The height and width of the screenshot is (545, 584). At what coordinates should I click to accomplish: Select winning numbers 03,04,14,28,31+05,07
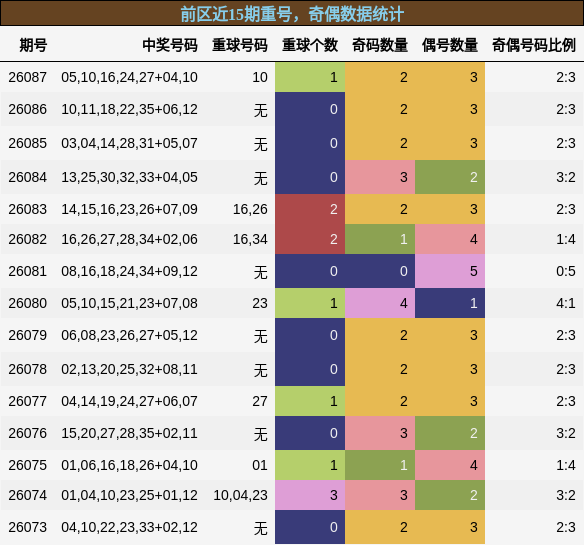(129, 143)
